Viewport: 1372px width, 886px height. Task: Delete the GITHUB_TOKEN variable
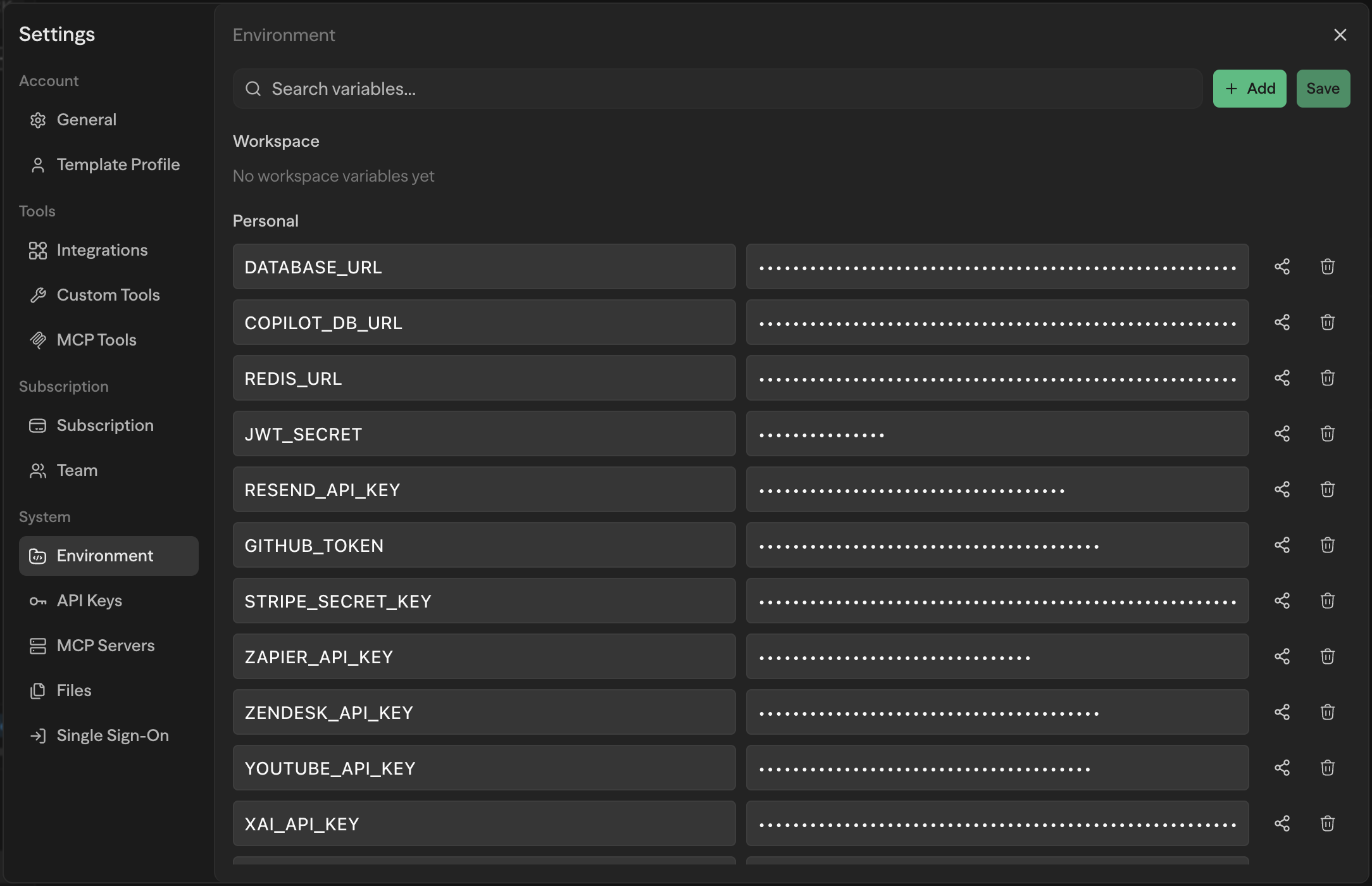pos(1328,545)
